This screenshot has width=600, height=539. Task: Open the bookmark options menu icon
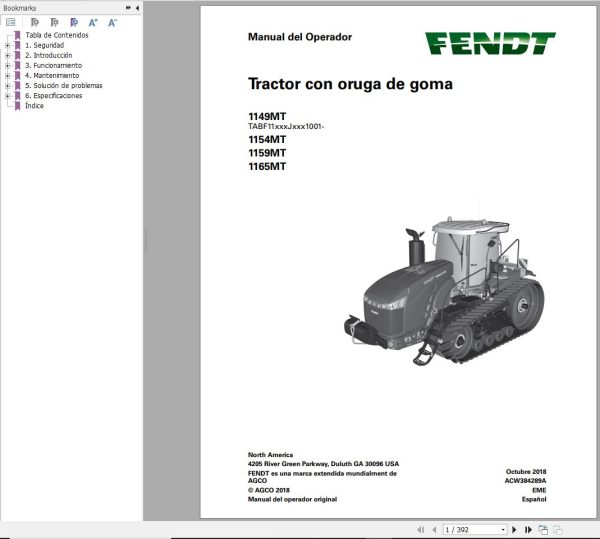tap(11, 22)
